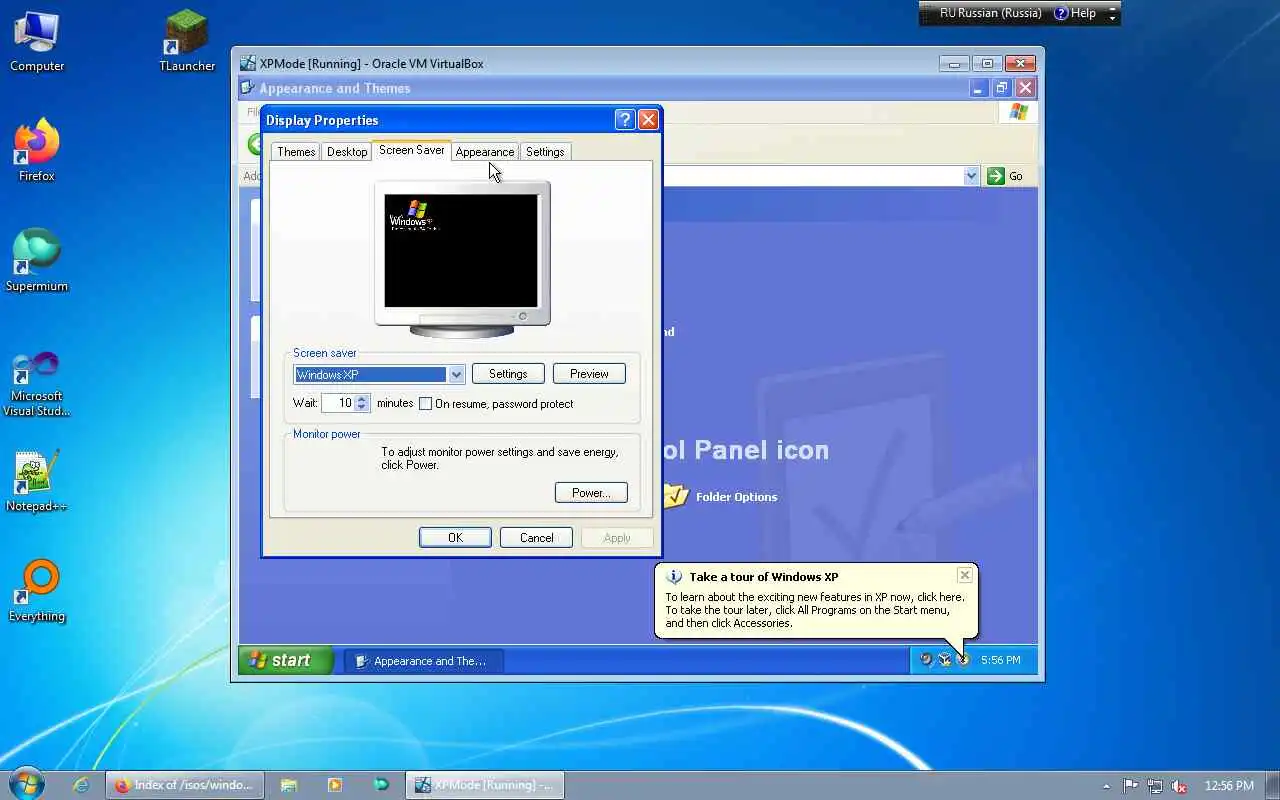1280x800 pixels.
Task: Click the screen saver Settings button
Action: [508, 374]
